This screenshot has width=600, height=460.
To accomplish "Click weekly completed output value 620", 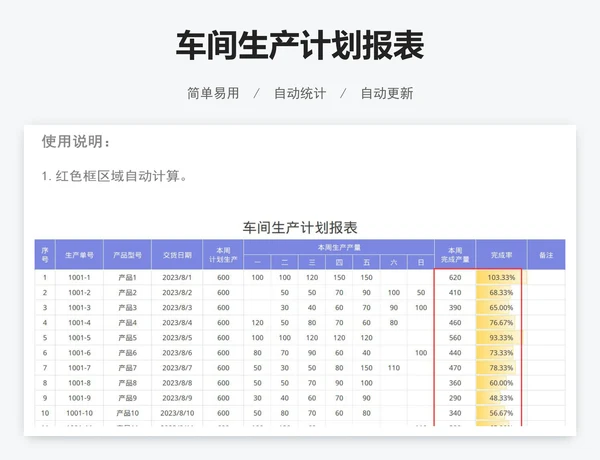I will (x=455, y=277).
